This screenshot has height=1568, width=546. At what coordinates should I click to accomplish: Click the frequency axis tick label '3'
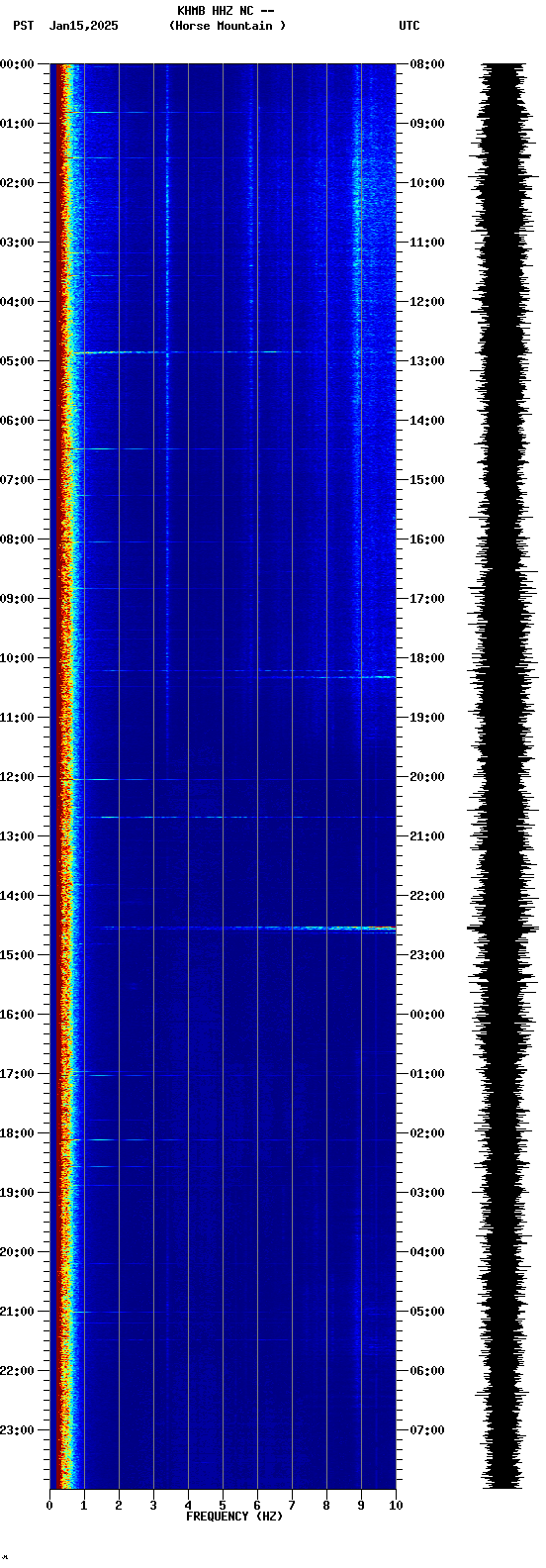point(153,1506)
